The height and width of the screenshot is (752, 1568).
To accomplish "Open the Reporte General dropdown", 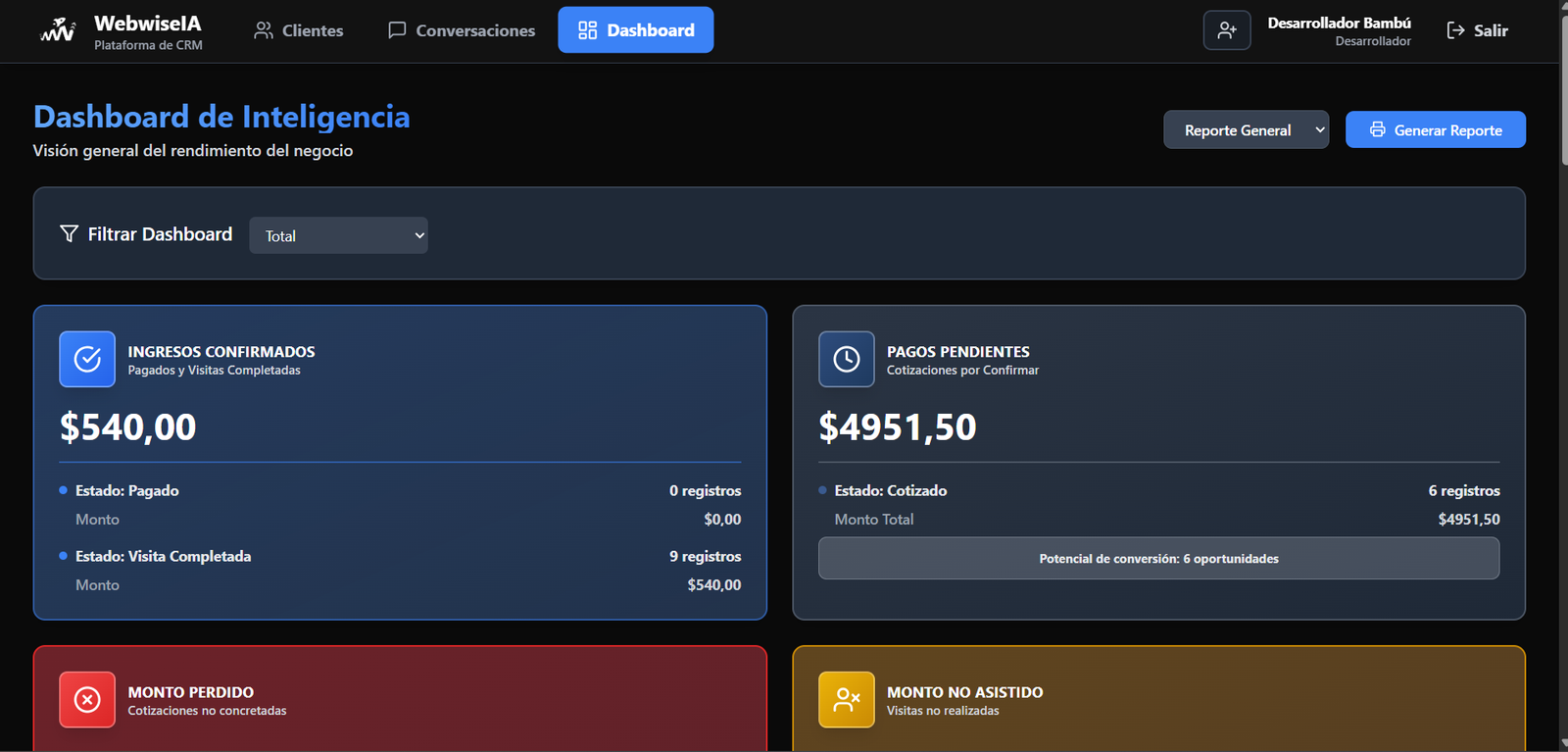I will 1247,129.
